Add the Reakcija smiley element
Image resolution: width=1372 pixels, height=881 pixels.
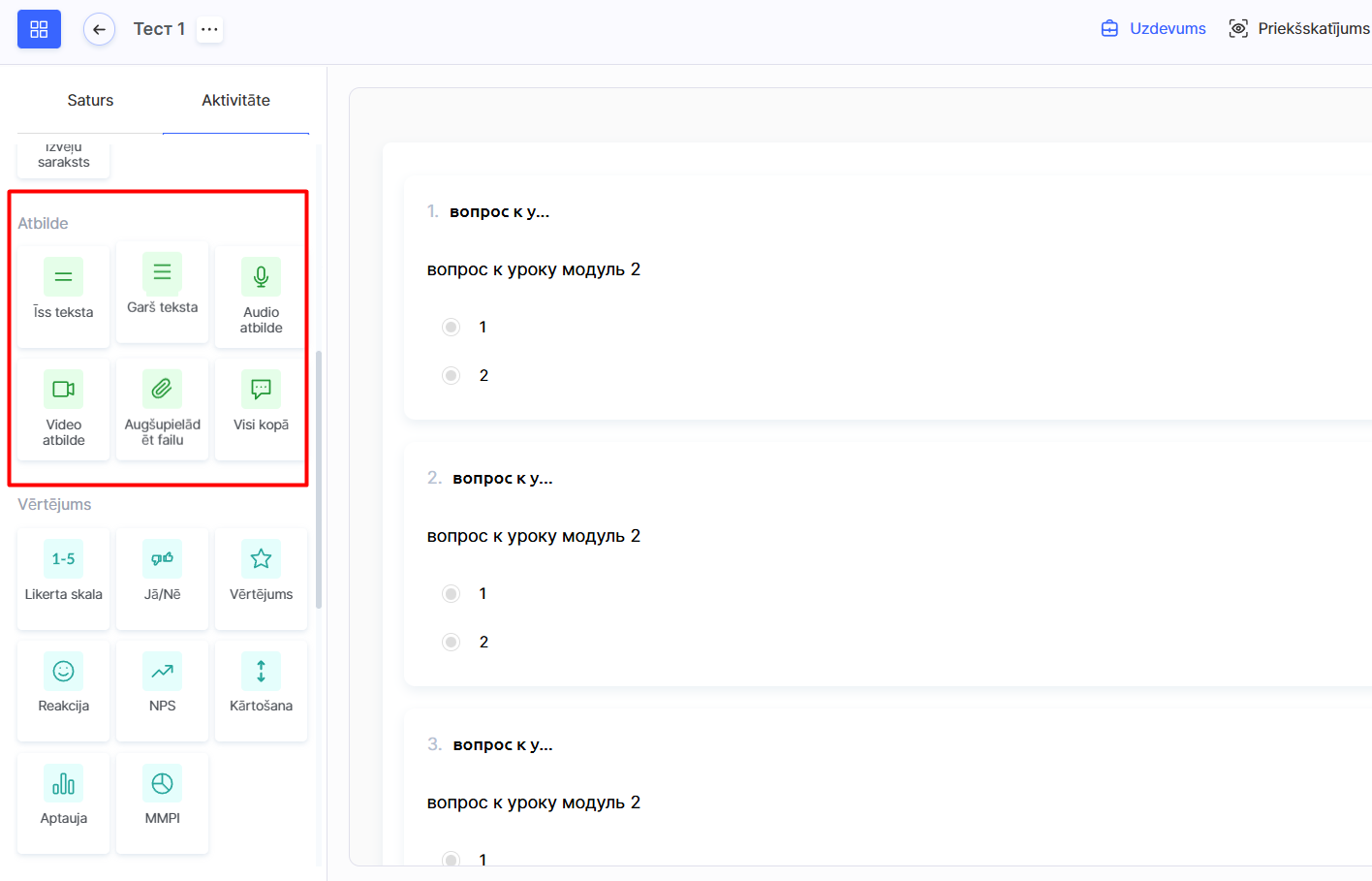point(63,672)
